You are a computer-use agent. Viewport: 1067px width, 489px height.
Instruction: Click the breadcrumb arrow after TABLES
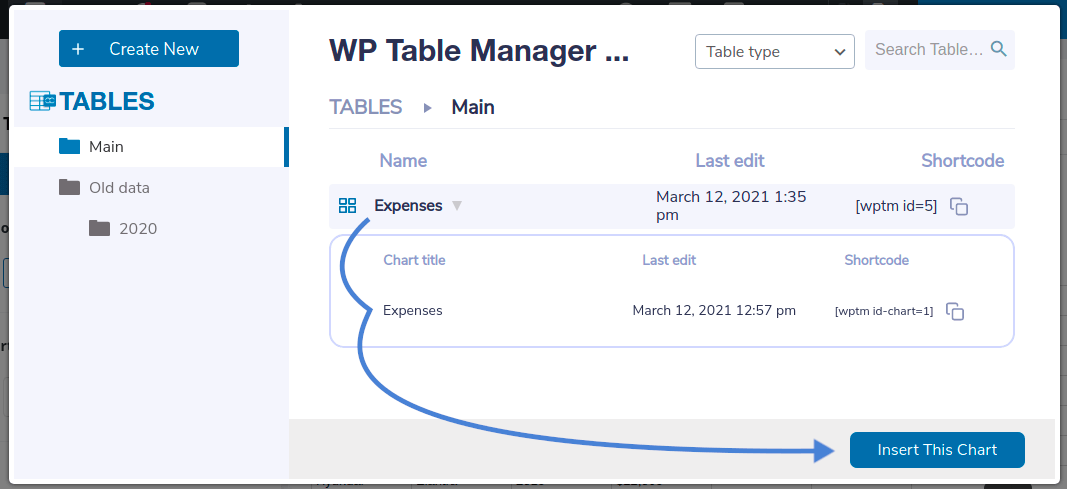(x=428, y=107)
